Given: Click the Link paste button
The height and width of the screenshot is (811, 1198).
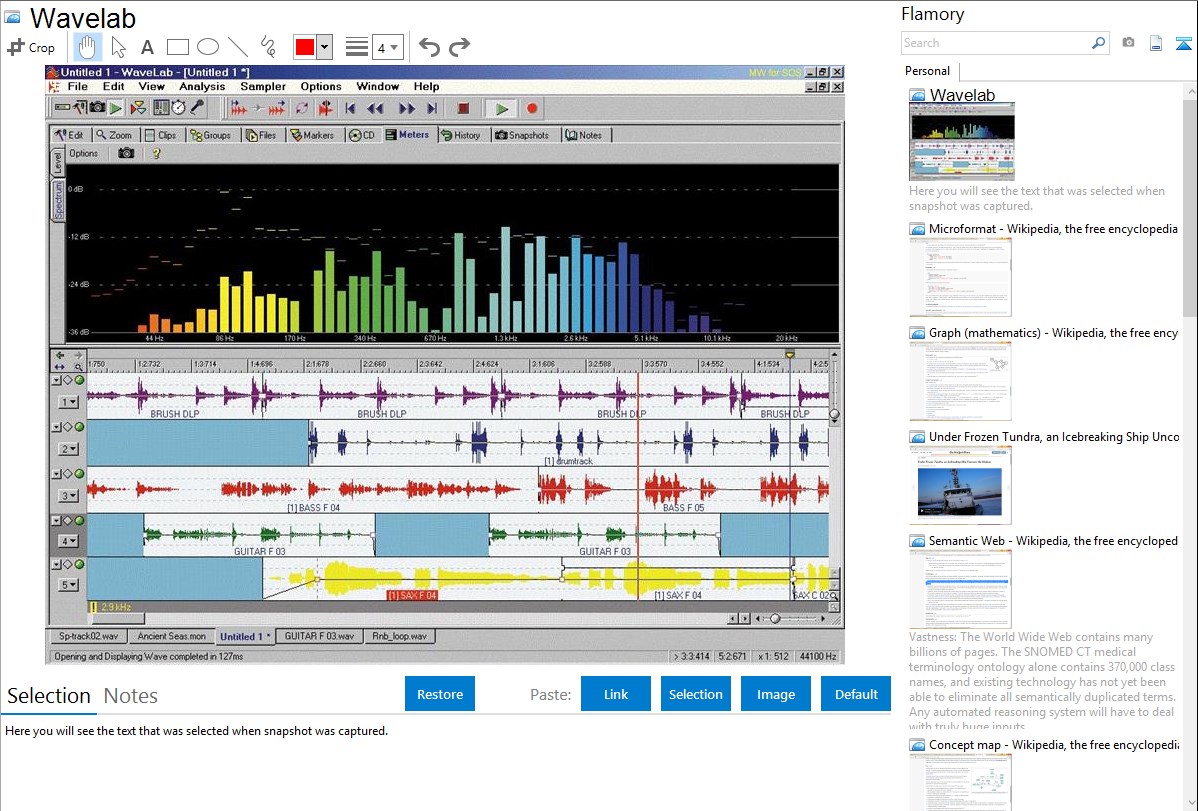Looking at the screenshot, I should pos(616,694).
